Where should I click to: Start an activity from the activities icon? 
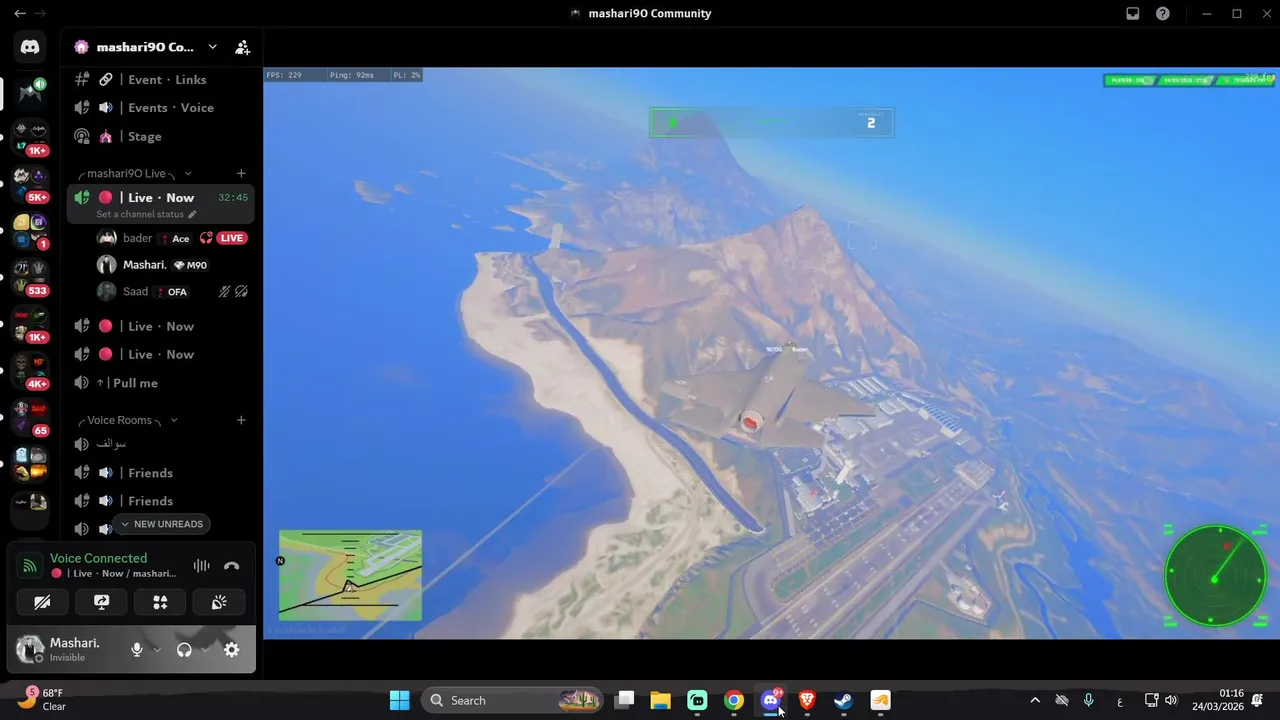[x=160, y=602]
